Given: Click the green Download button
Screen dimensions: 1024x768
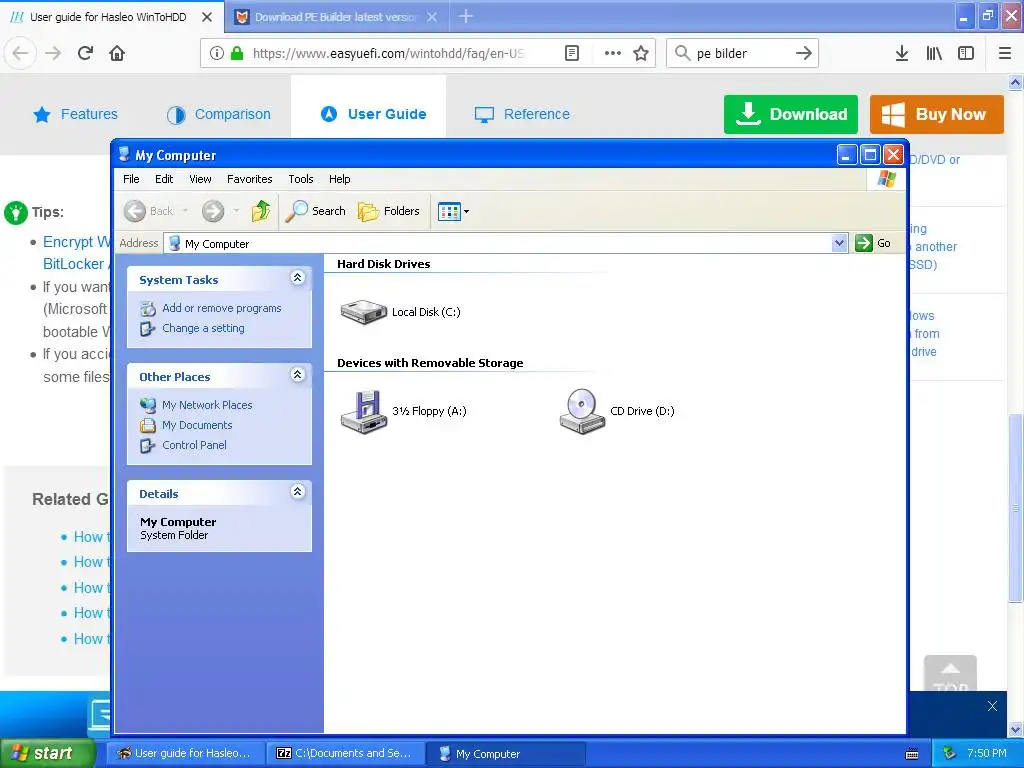Looking at the screenshot, I should coord(791,114).
